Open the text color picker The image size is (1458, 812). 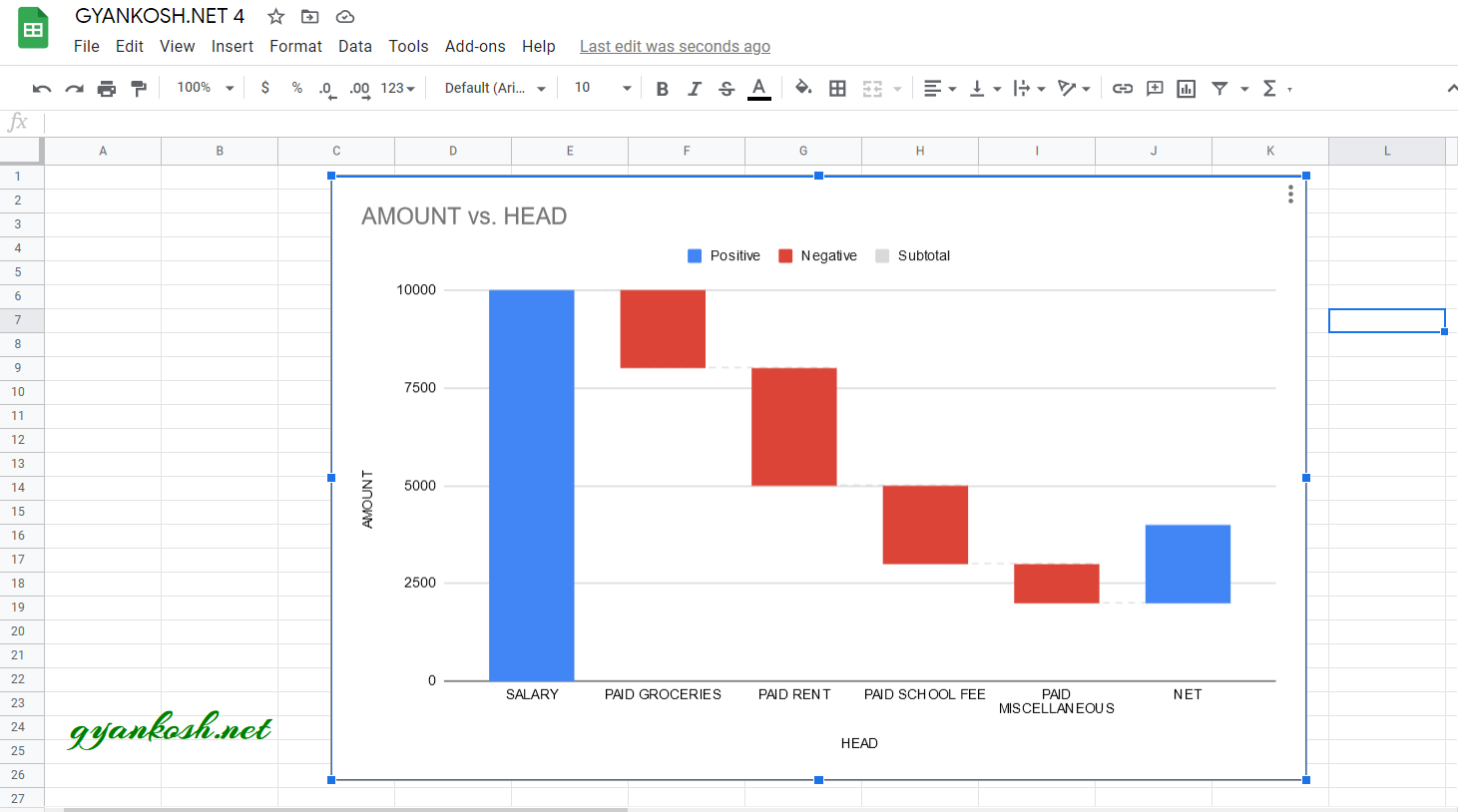[x=759, y=89]
